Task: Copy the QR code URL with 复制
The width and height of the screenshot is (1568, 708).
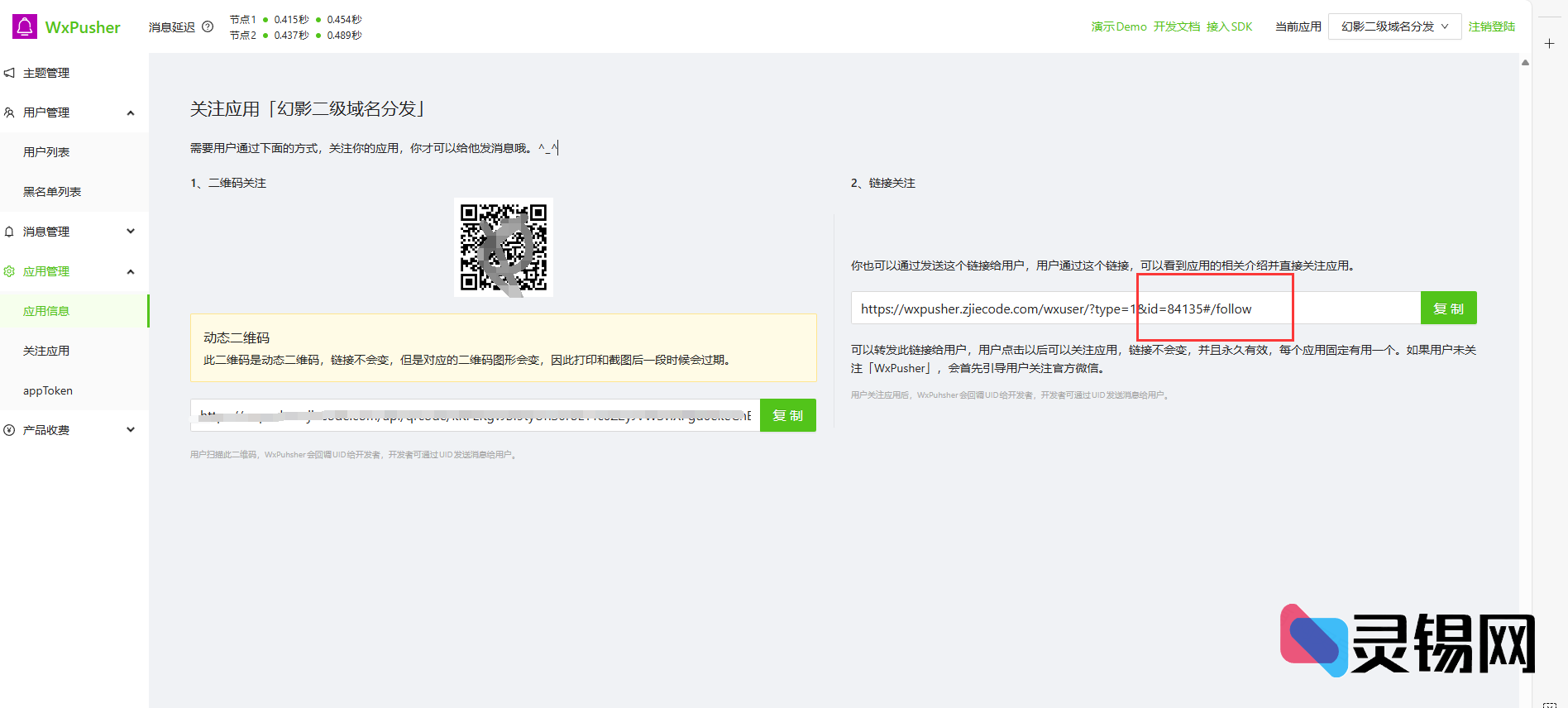Action: 787,415
